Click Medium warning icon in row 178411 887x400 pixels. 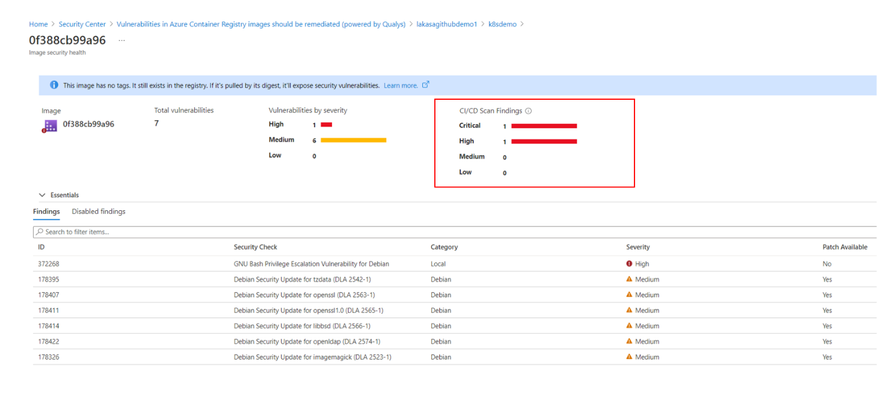[629, 310]
